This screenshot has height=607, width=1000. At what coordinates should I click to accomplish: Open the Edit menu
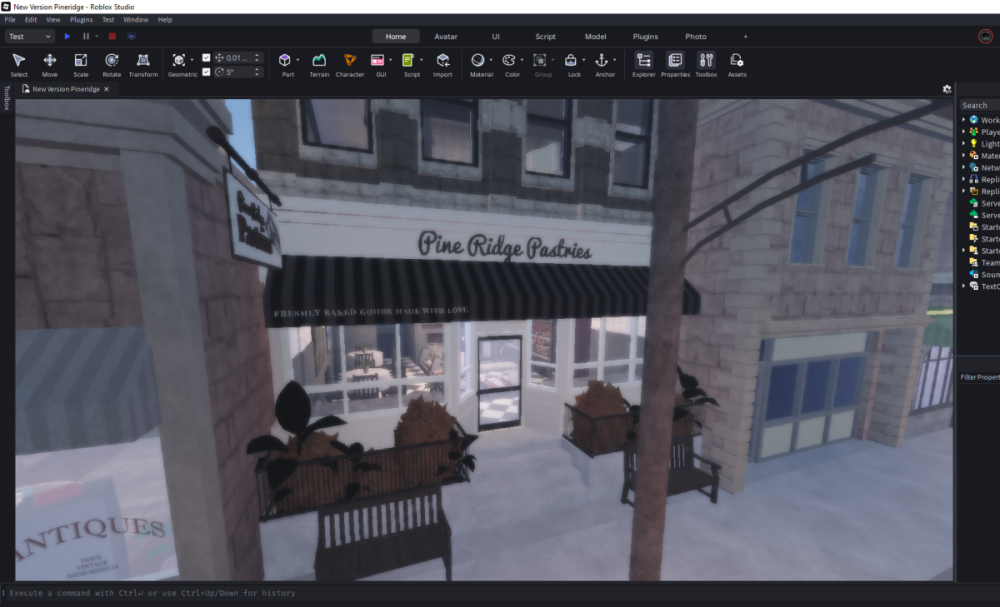coord(31,20)
